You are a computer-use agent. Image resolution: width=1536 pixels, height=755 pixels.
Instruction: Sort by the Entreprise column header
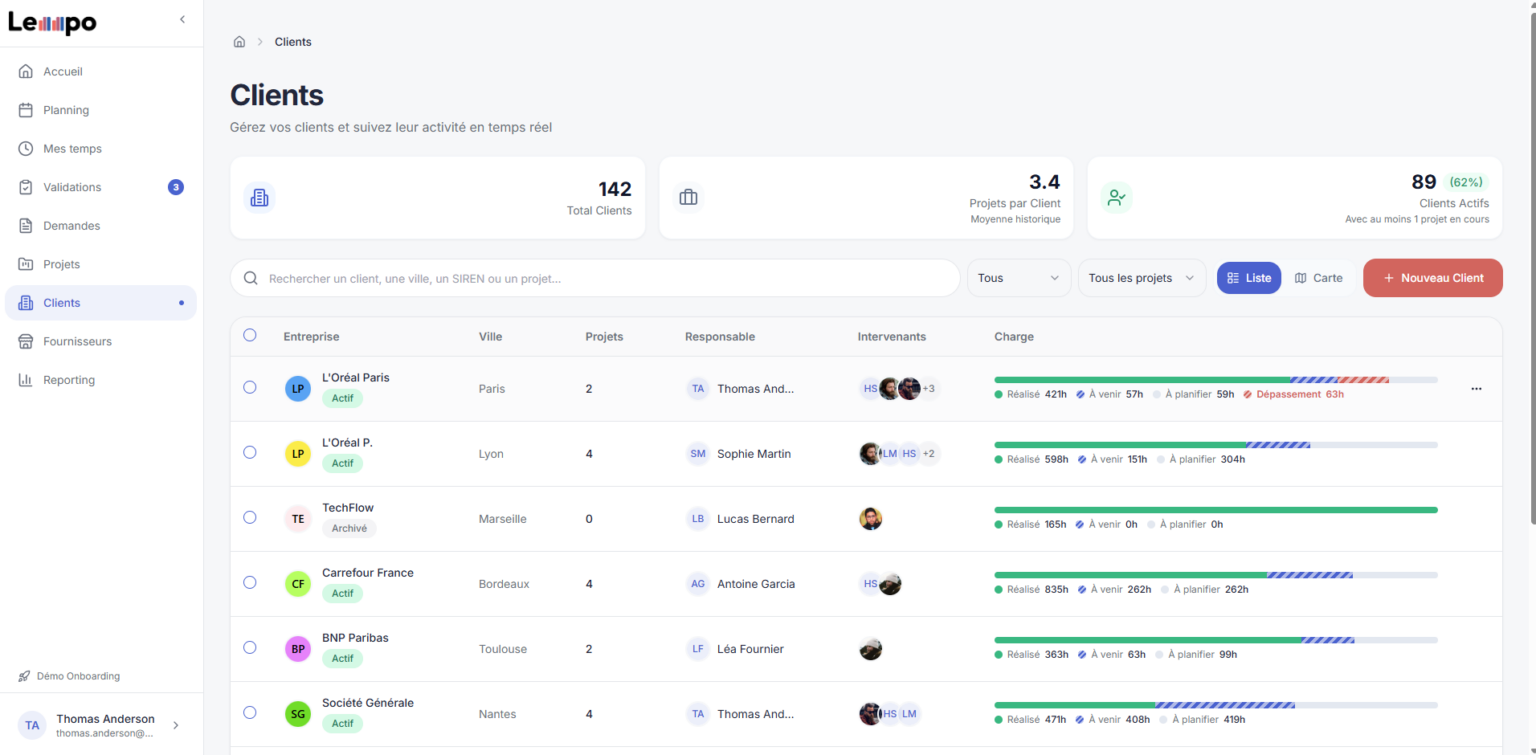click(x=311, y=337)
